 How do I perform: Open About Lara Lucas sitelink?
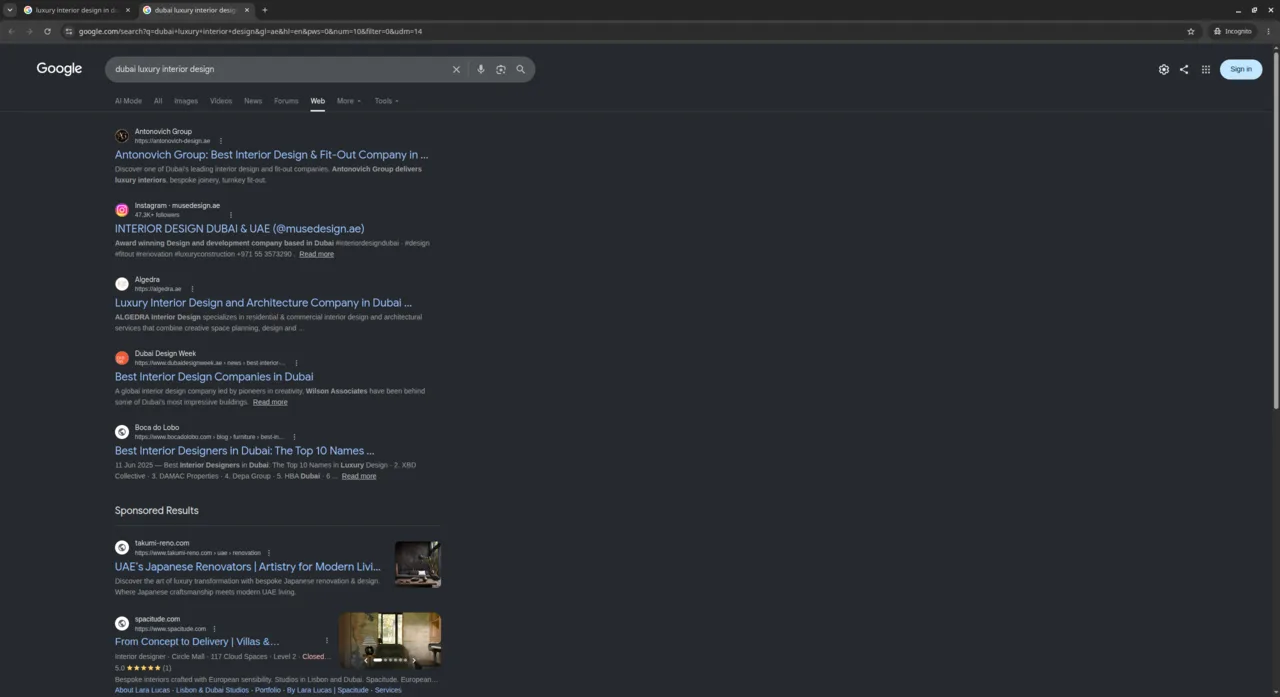(142, 690)
